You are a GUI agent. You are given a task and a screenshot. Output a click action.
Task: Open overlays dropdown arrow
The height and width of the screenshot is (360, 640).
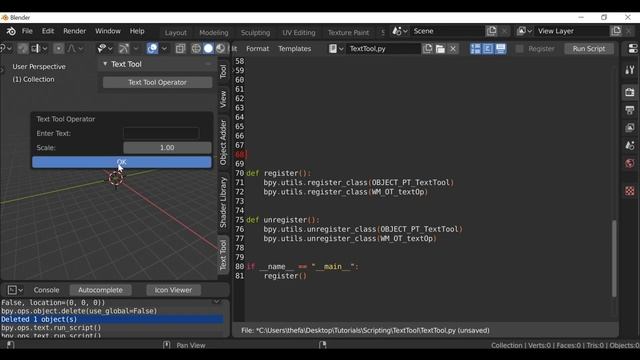pyautogui.click(x=164, y=49)
